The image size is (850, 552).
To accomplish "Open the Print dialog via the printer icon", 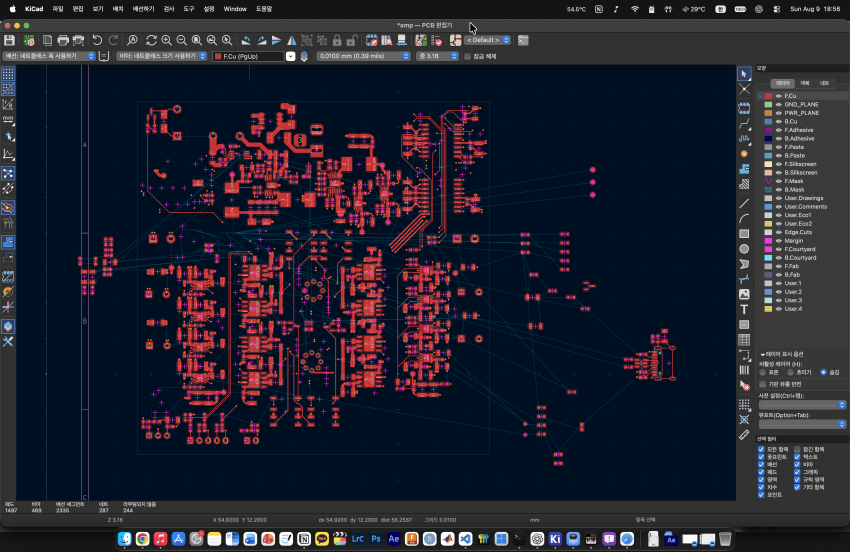I will [63, 40].
